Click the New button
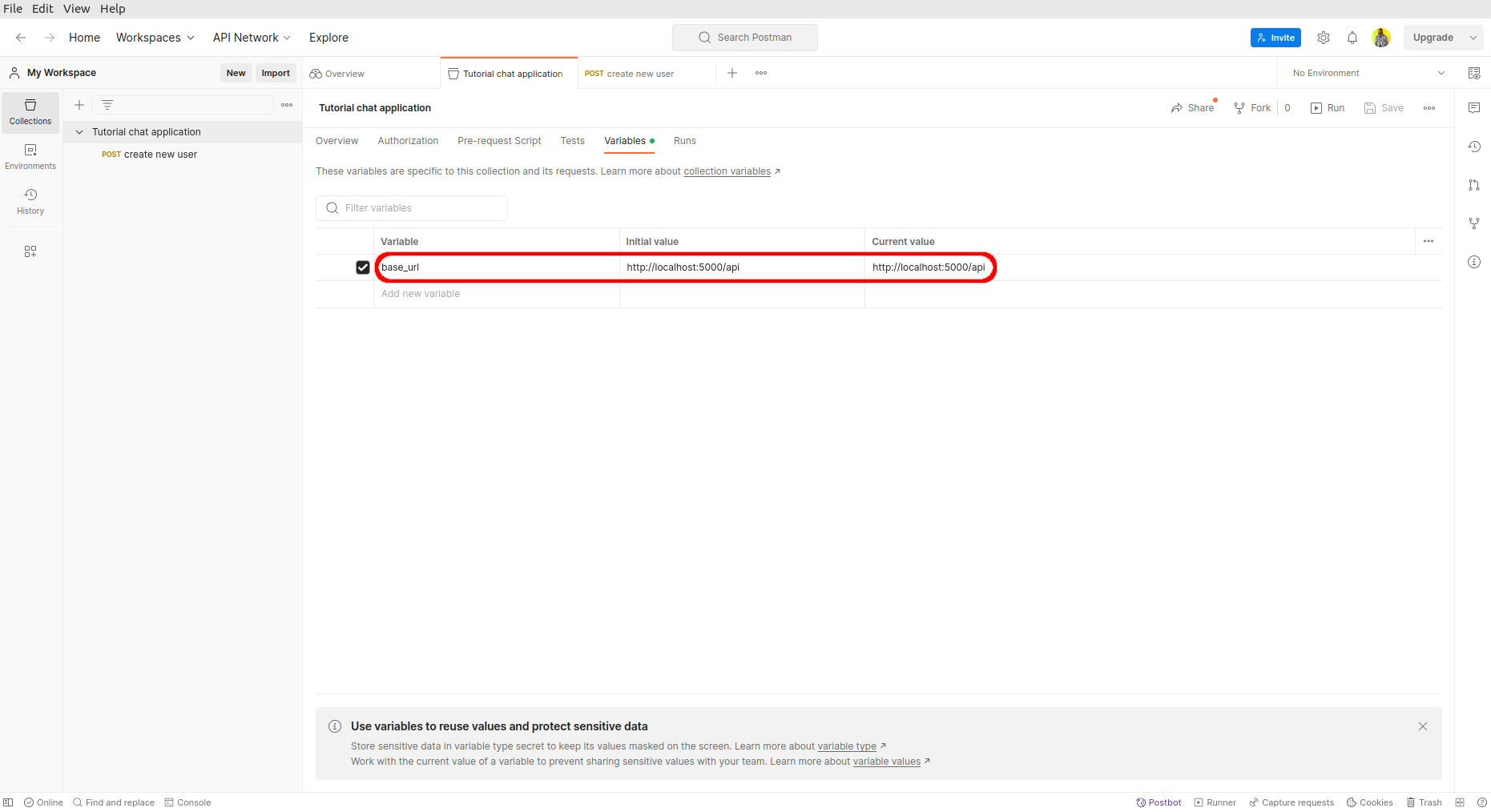1491x812 pixels. coord(236,73)
